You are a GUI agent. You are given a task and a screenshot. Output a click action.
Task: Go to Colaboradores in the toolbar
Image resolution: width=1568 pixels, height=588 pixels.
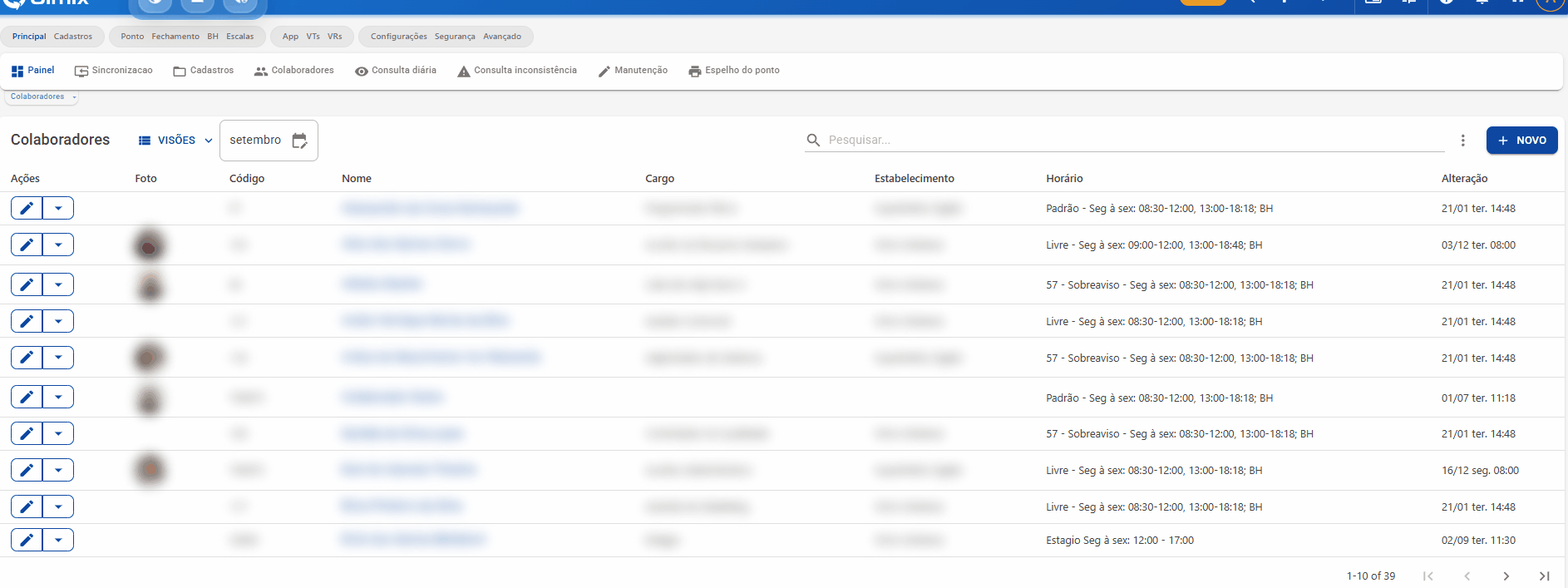(x=294, y=71)
